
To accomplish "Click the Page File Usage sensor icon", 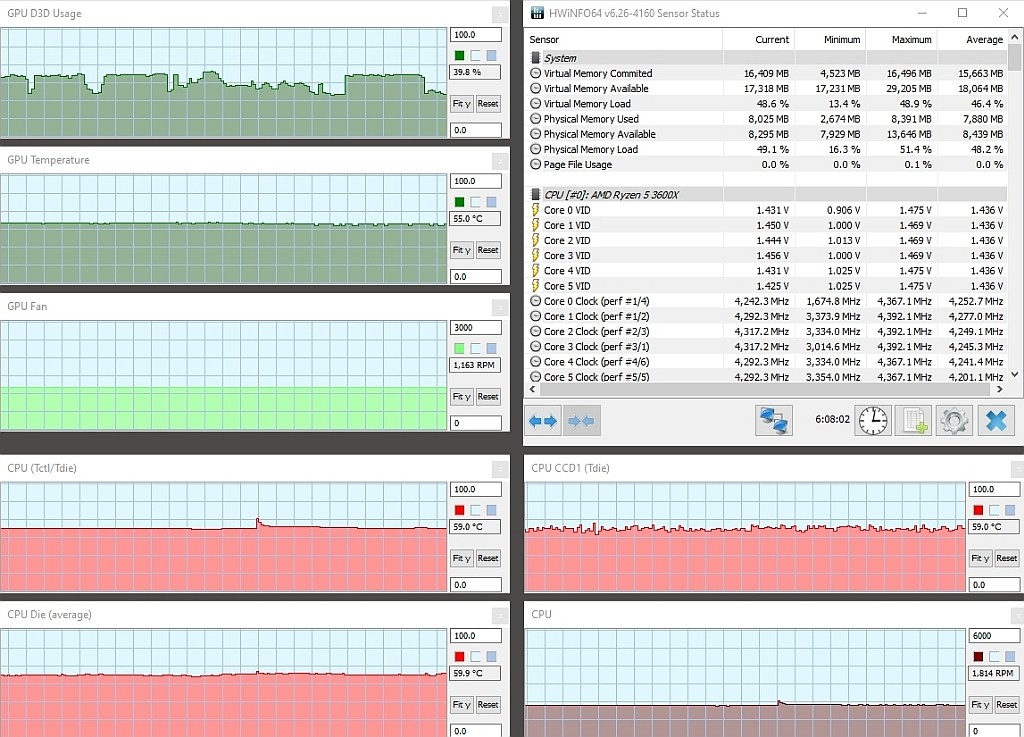I will [536, 165].
